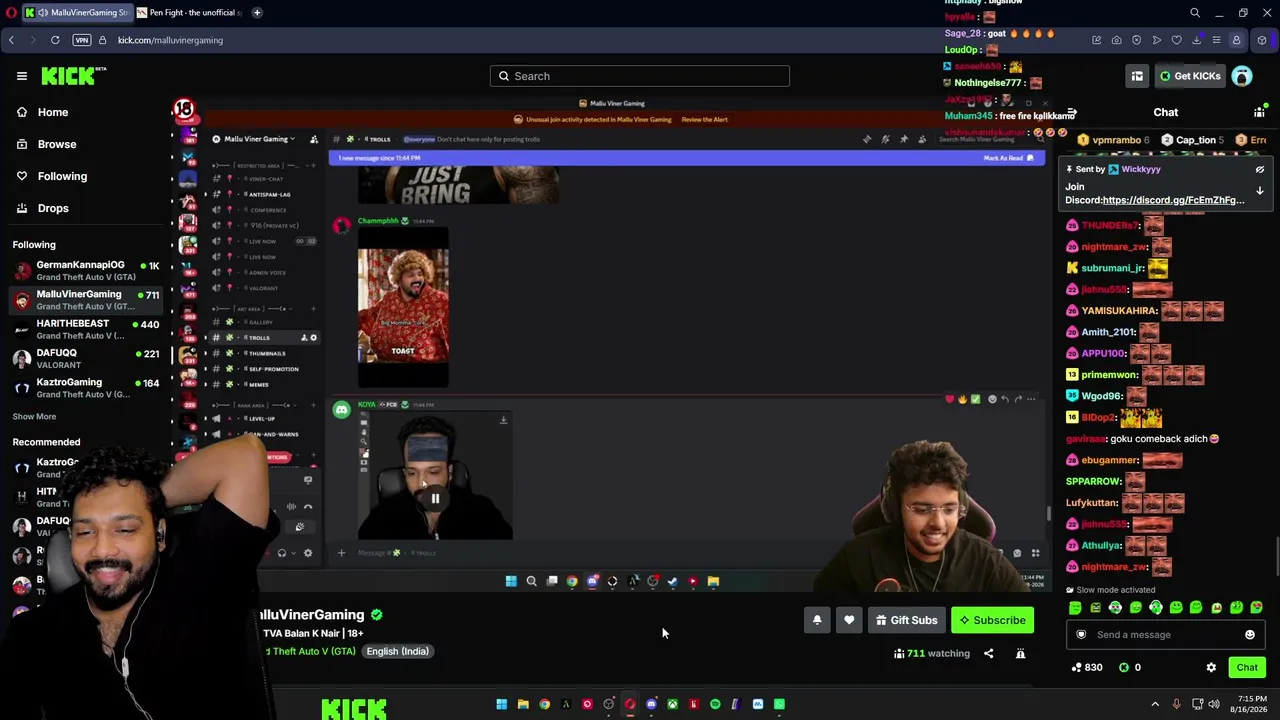
Task: Show hidden system tray icons
Action: click(x=1155, y=704)
